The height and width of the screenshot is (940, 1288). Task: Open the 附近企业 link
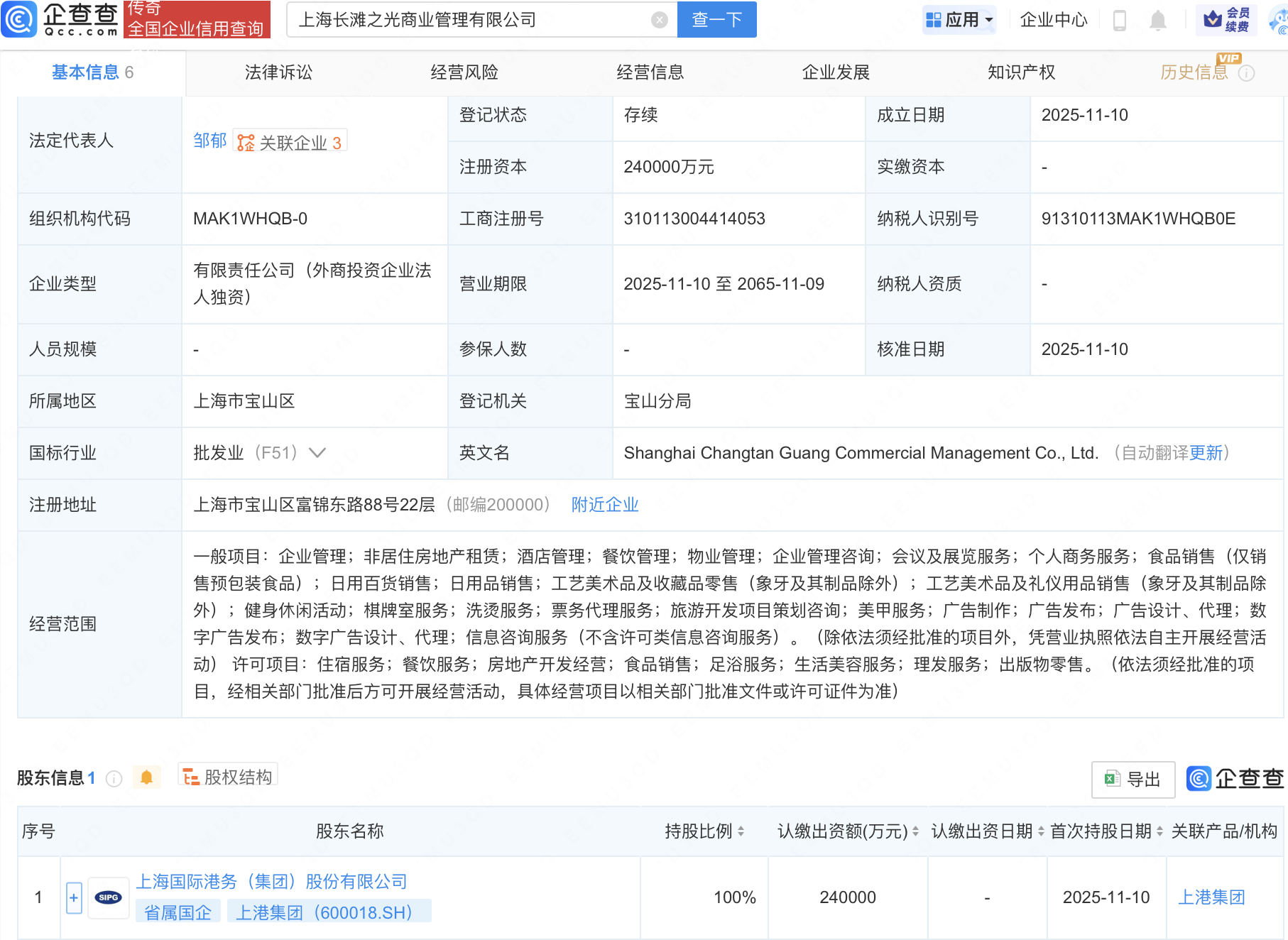click(x=605, y=505)
